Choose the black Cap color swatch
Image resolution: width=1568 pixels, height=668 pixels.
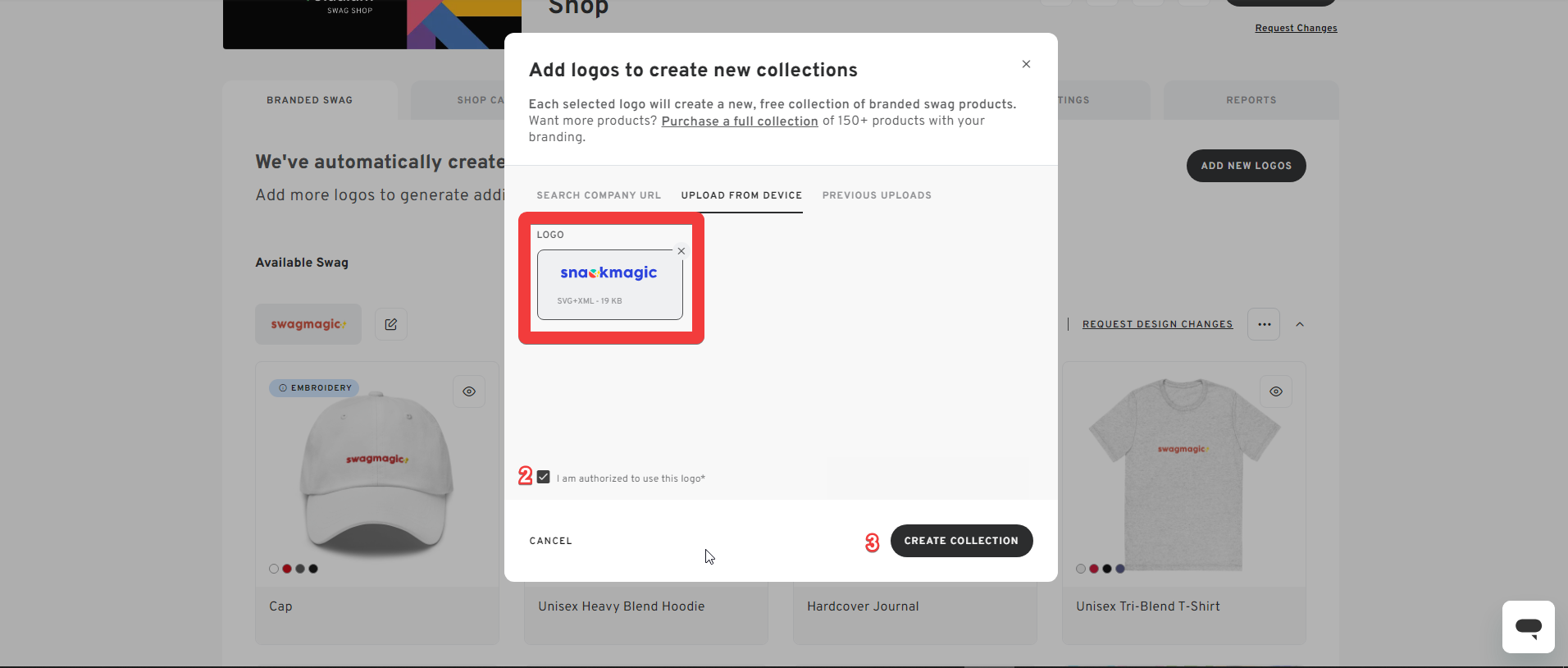point(313,569)
